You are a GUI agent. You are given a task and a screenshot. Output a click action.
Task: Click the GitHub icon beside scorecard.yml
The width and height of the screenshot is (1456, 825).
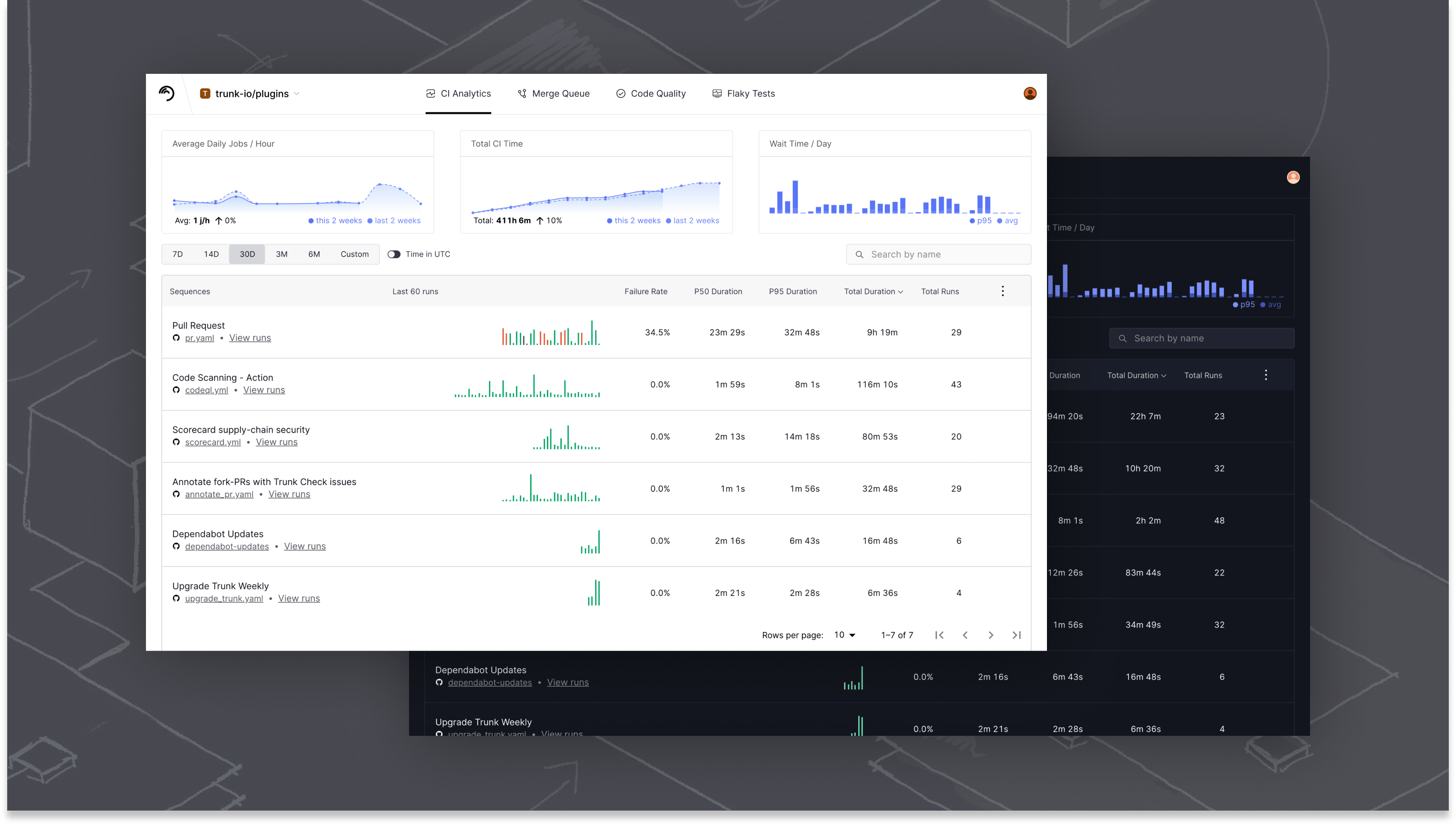pos(176,443)
